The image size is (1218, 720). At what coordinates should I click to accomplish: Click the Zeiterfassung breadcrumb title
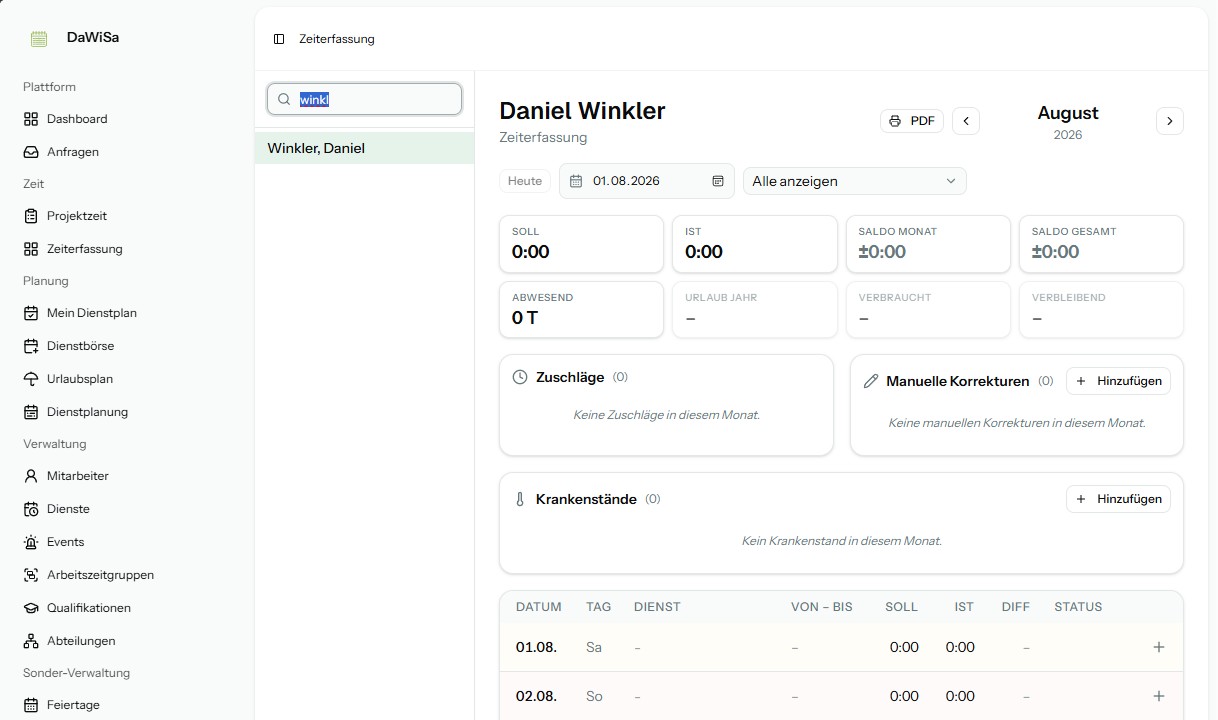point(337,39)
